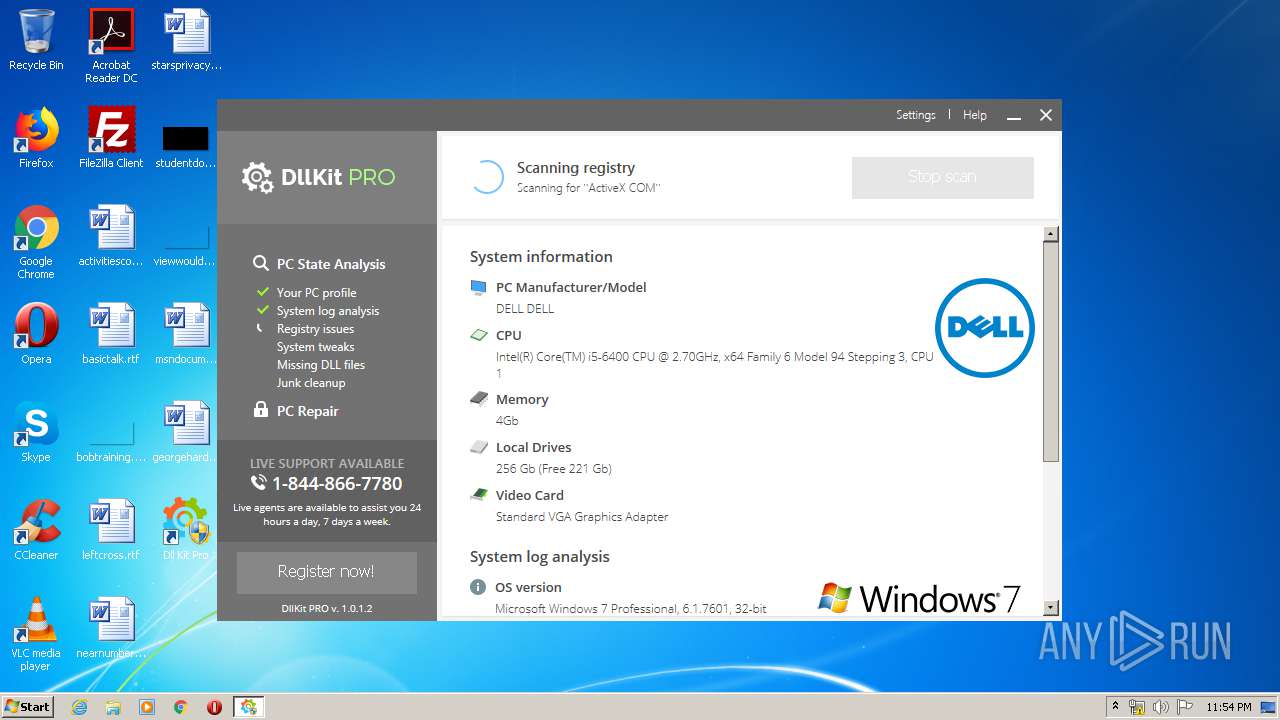Select Missing DLL files step
The image size is (1280, 720).
tap(321, 365)
